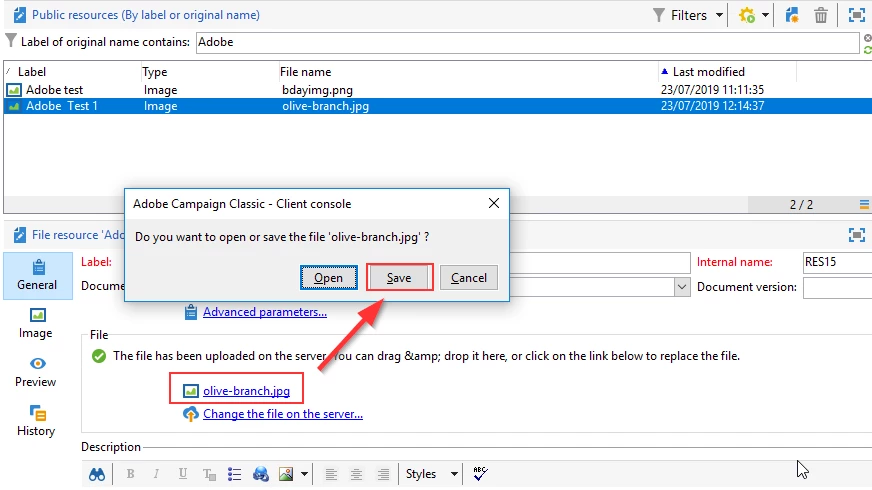Click the Document version field
This screenshot has height=490, width=872.
[838, 287]
